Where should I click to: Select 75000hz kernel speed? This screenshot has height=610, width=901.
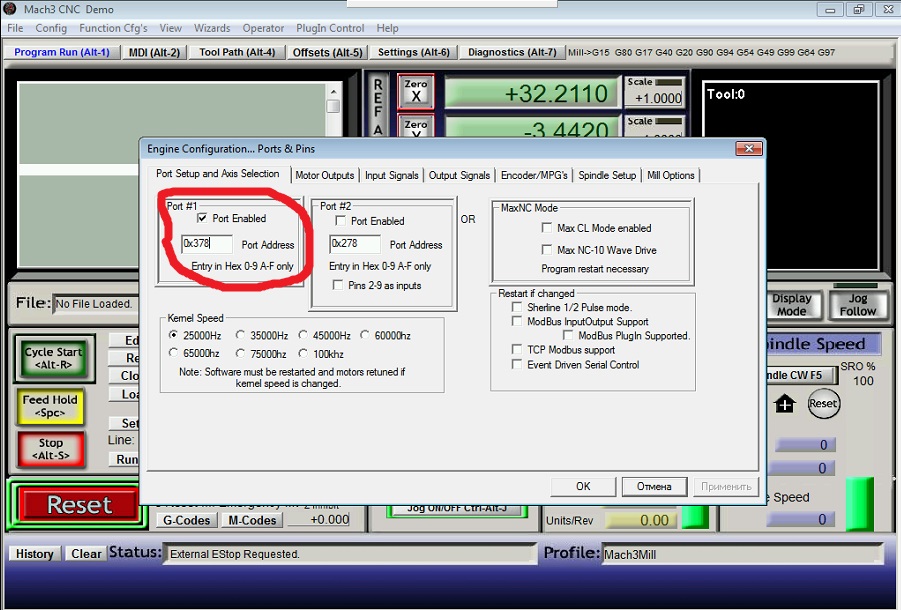tap(240, 353)
